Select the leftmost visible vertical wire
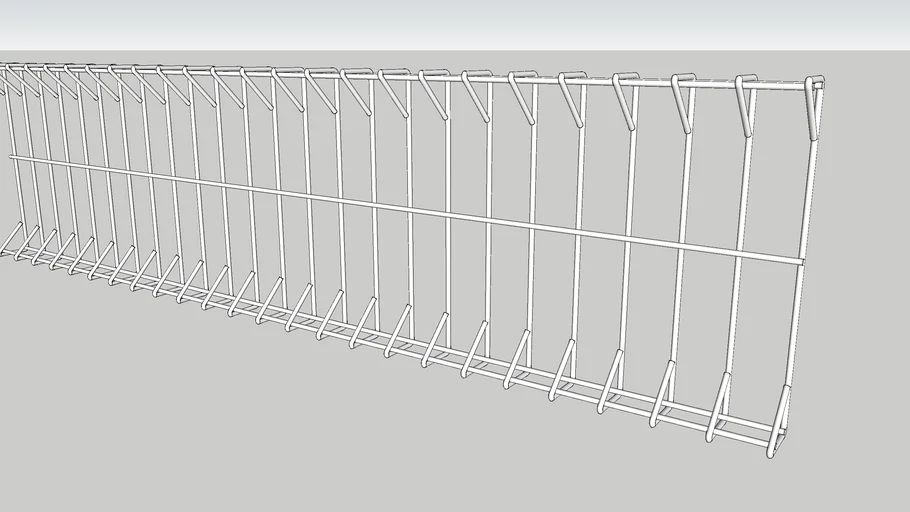The image size is (910, 512). pos(14,150)
